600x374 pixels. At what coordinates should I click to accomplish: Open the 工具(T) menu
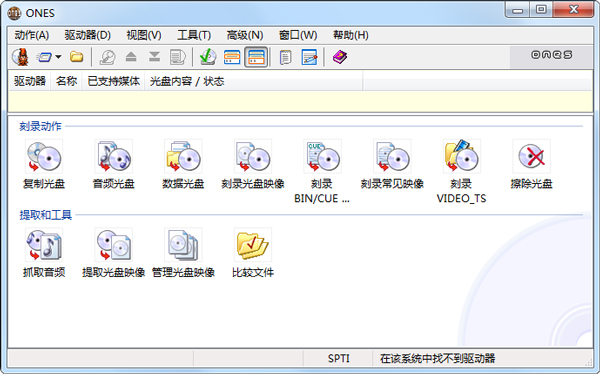coord(194,35)
